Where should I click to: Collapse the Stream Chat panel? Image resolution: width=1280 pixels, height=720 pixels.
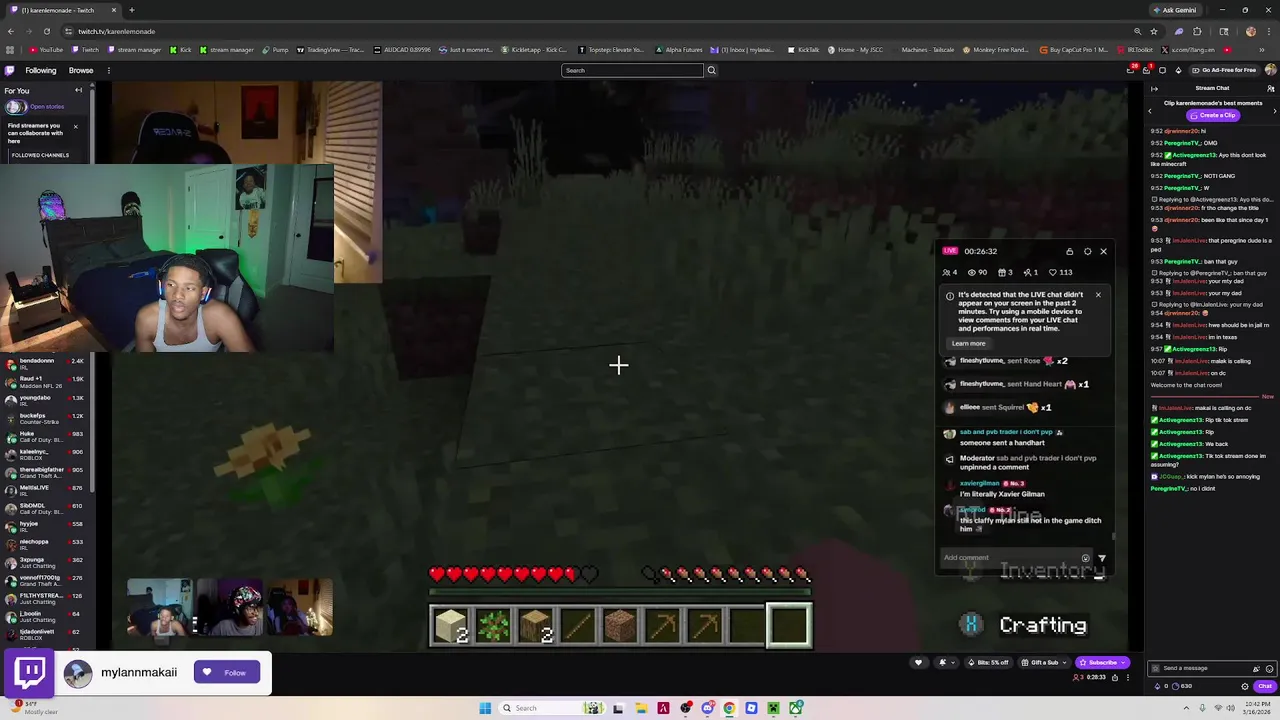tap(1153, 88)
